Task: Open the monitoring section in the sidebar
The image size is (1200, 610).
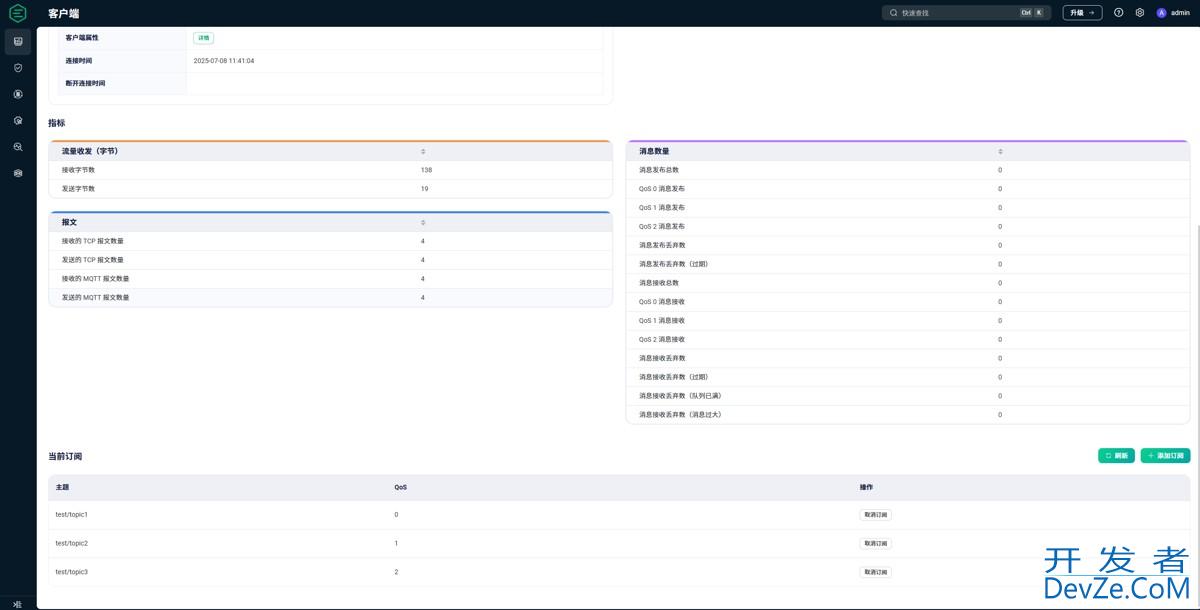Action: coord(18,42)
